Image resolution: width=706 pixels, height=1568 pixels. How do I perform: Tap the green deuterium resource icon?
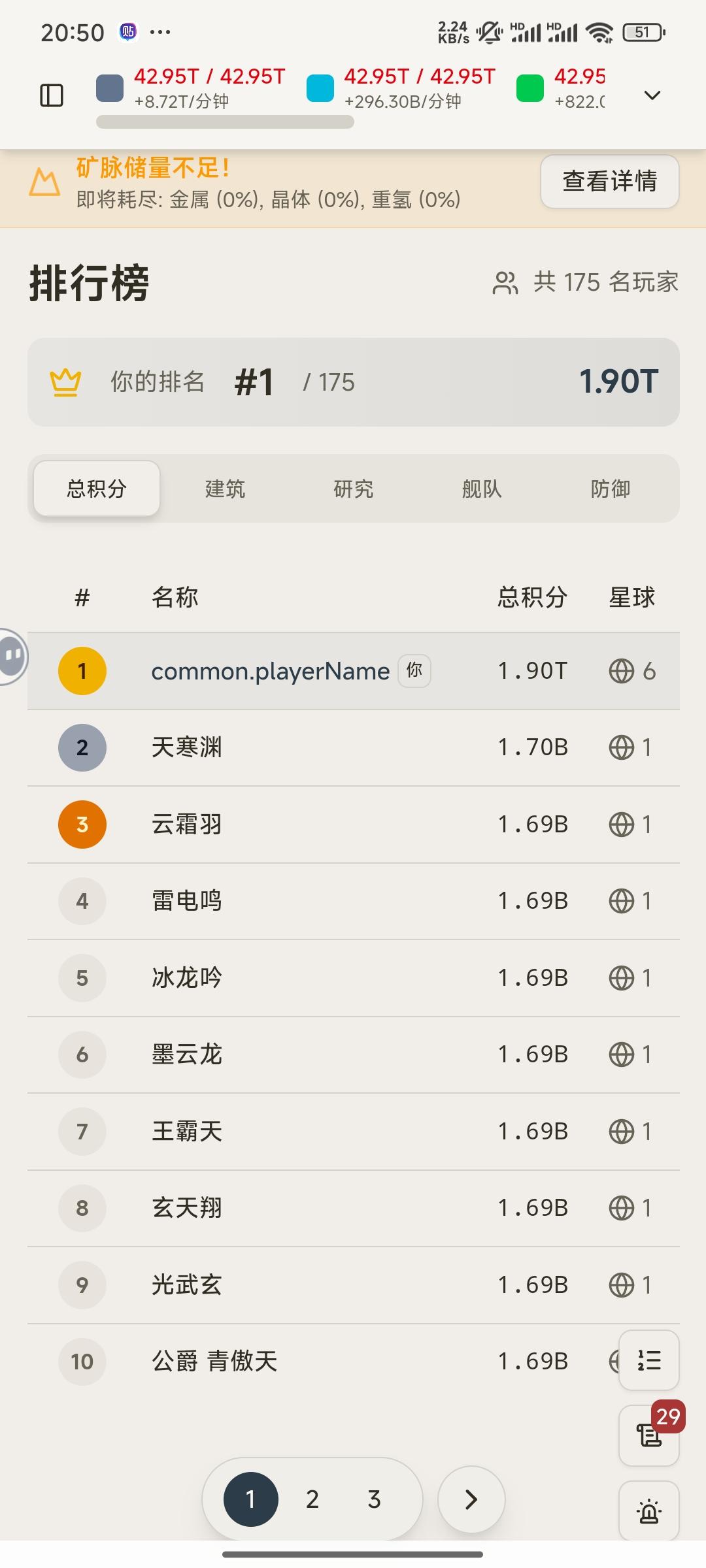click(529, 88)
